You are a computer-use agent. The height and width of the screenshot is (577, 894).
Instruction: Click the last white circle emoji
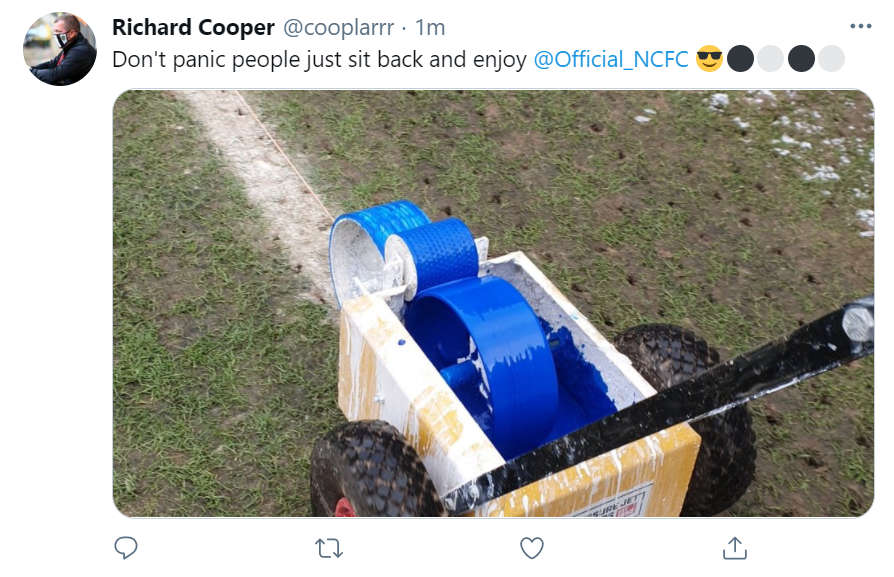coord(831,59)
